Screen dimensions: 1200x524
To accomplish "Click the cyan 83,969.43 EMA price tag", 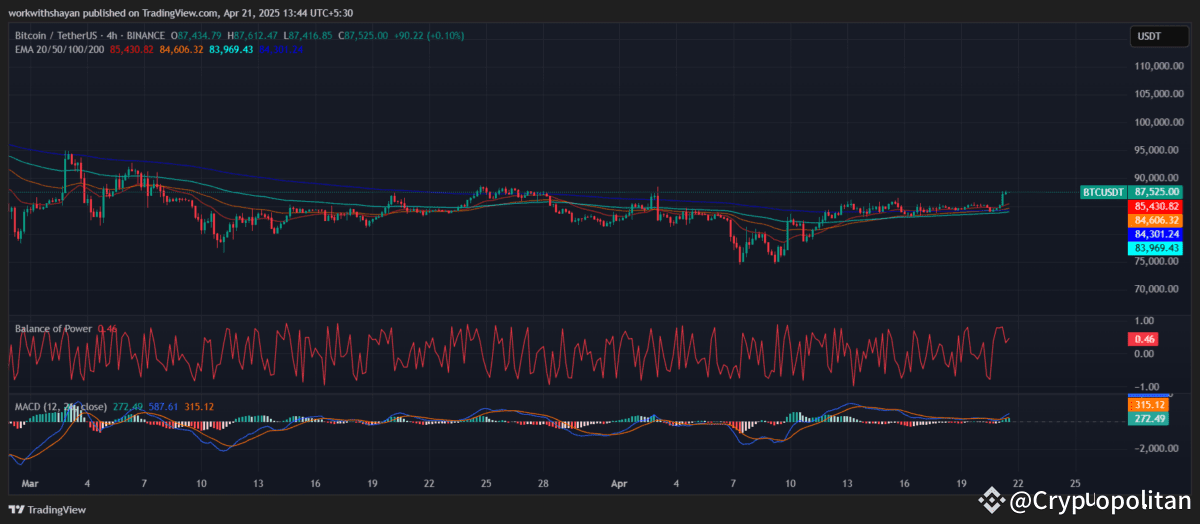I will click(1155, 248).
